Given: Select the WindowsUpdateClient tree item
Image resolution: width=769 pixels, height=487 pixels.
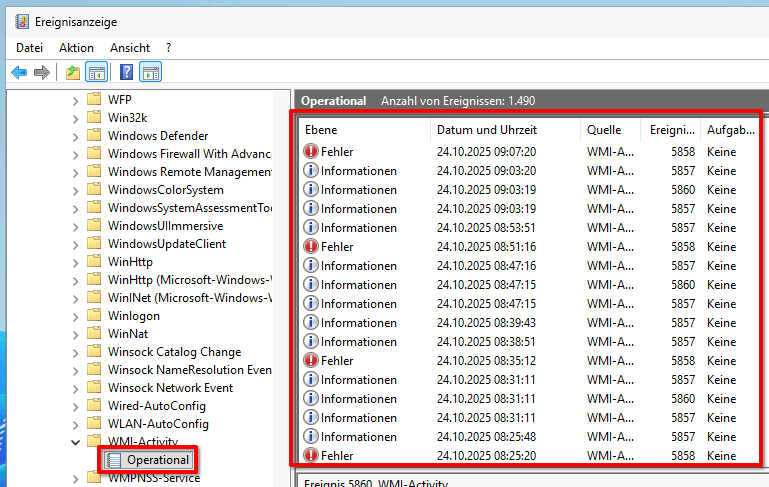Looking at the screenshot, I should [166, 244].
